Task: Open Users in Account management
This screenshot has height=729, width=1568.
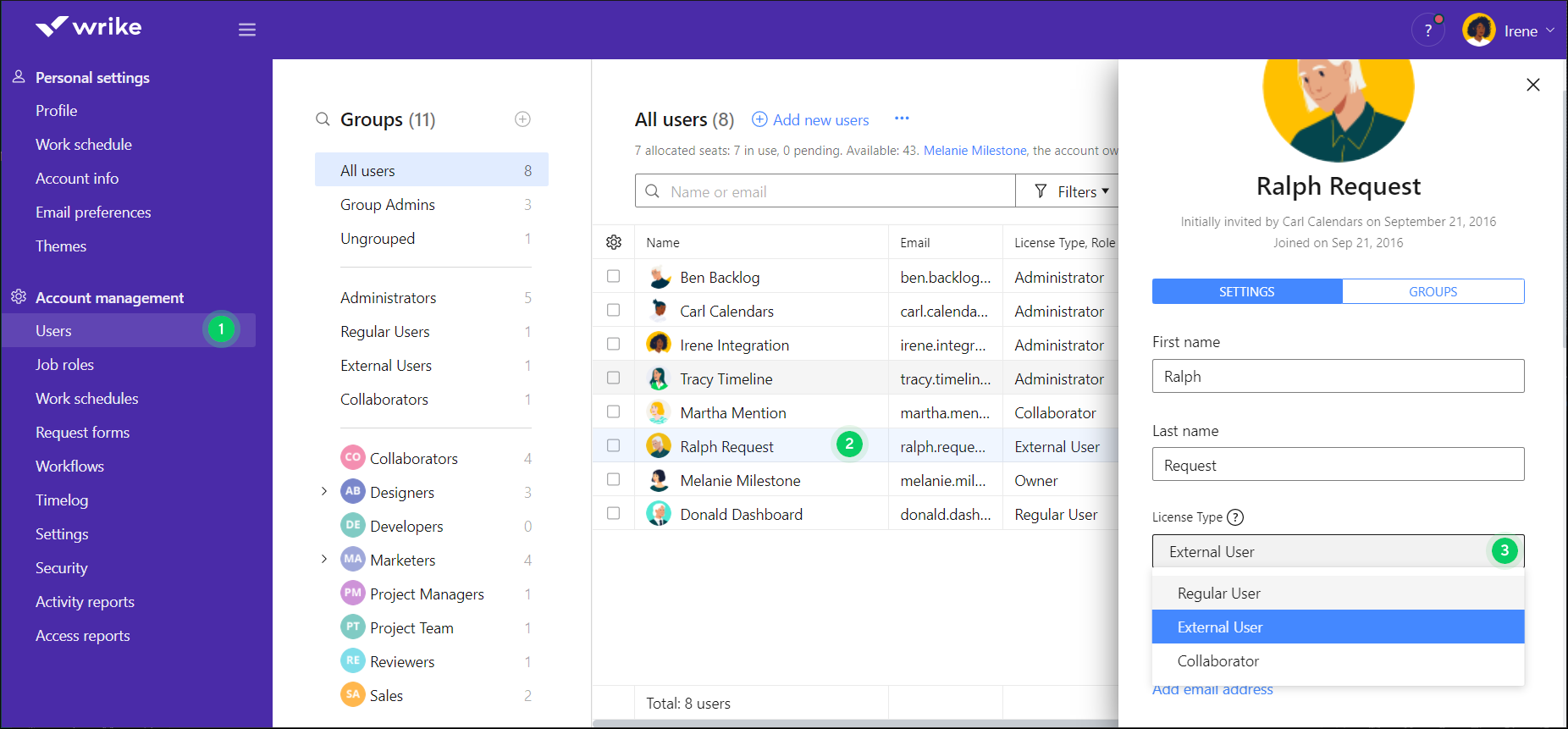Action: tap(129, 330)
